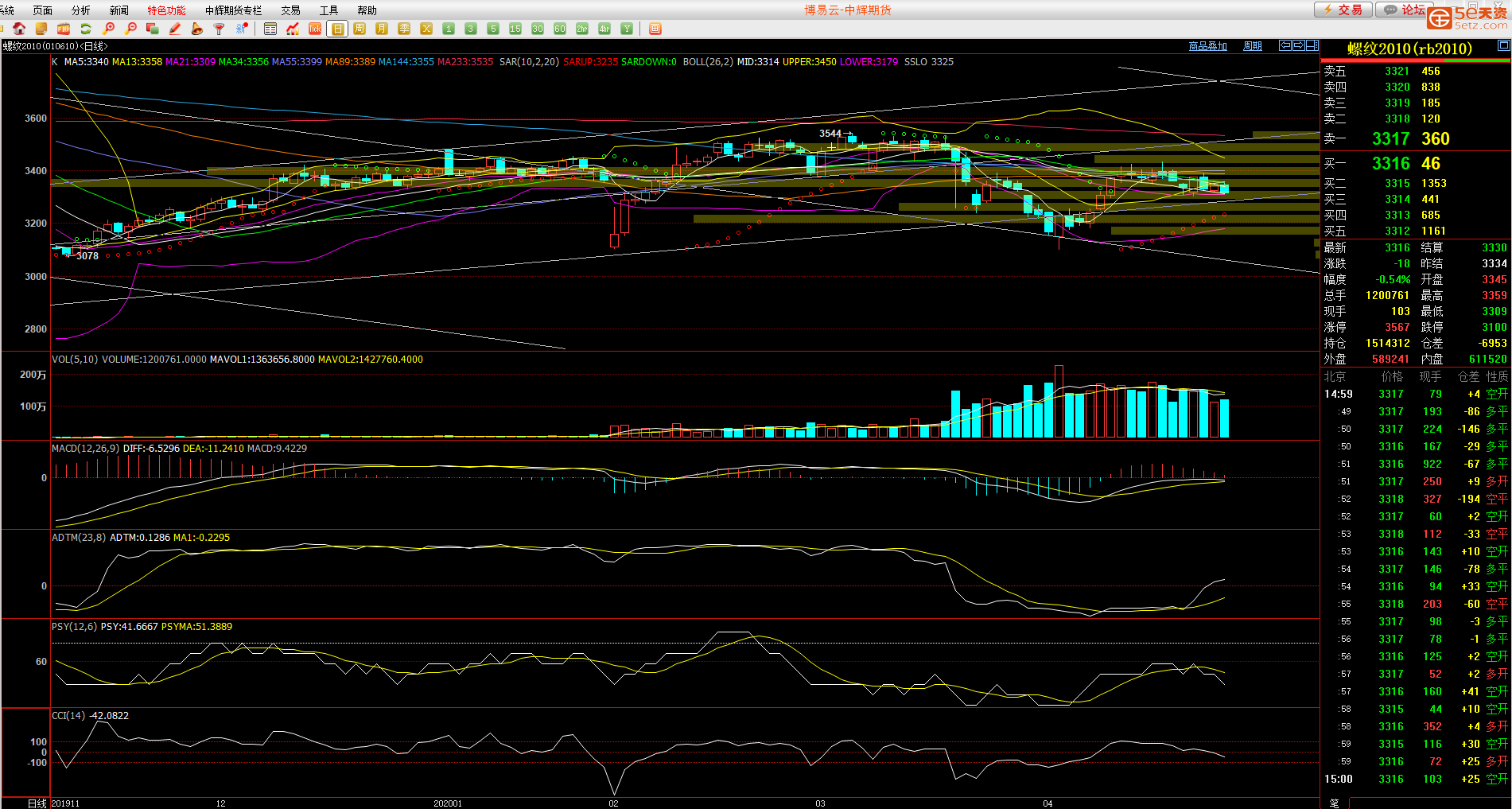Viewport: 1512px width, 809px height.
Task: Click the 买一 price 3316
Action: click(1390, 163)
